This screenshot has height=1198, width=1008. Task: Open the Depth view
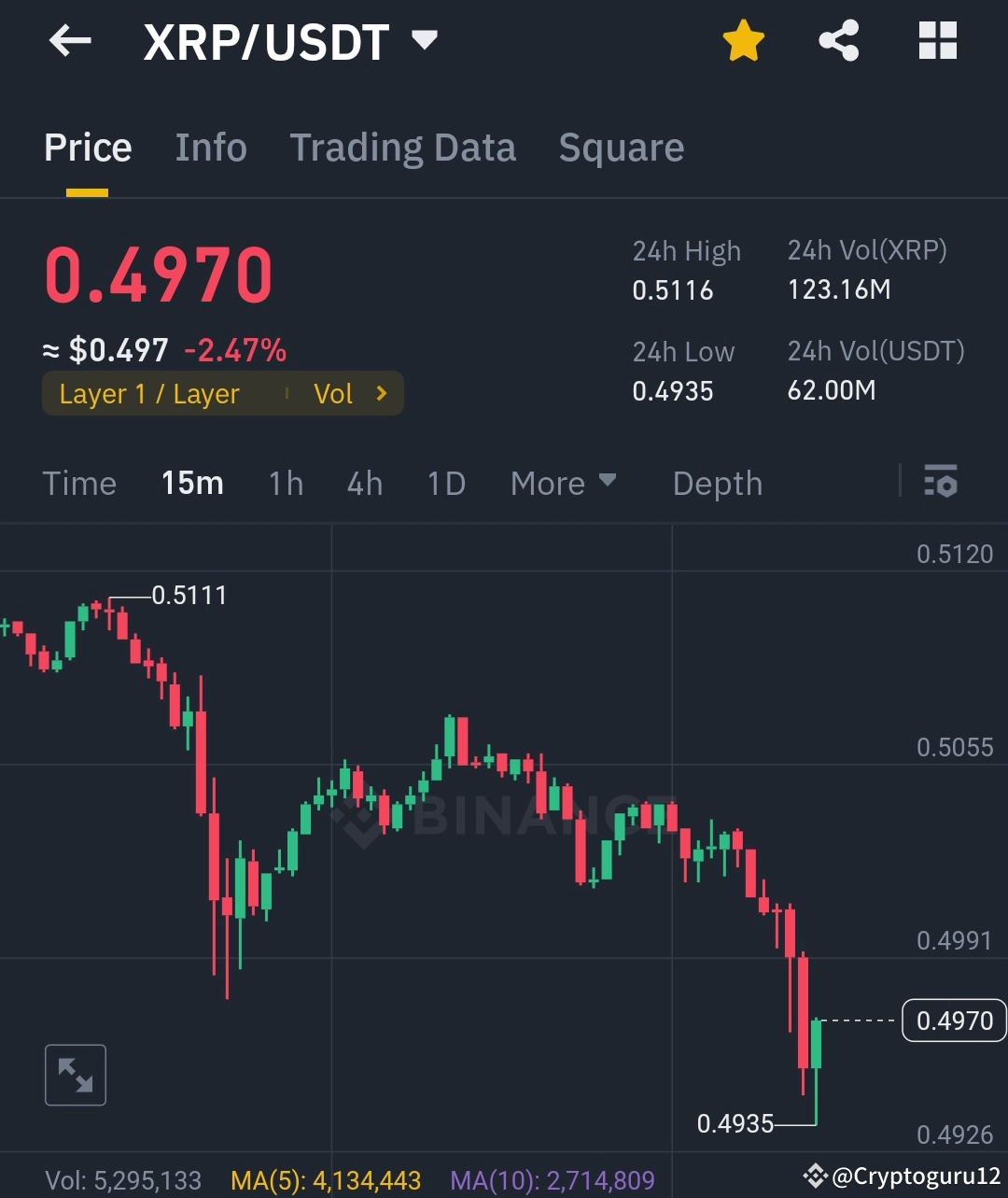(x=717, y=483)
